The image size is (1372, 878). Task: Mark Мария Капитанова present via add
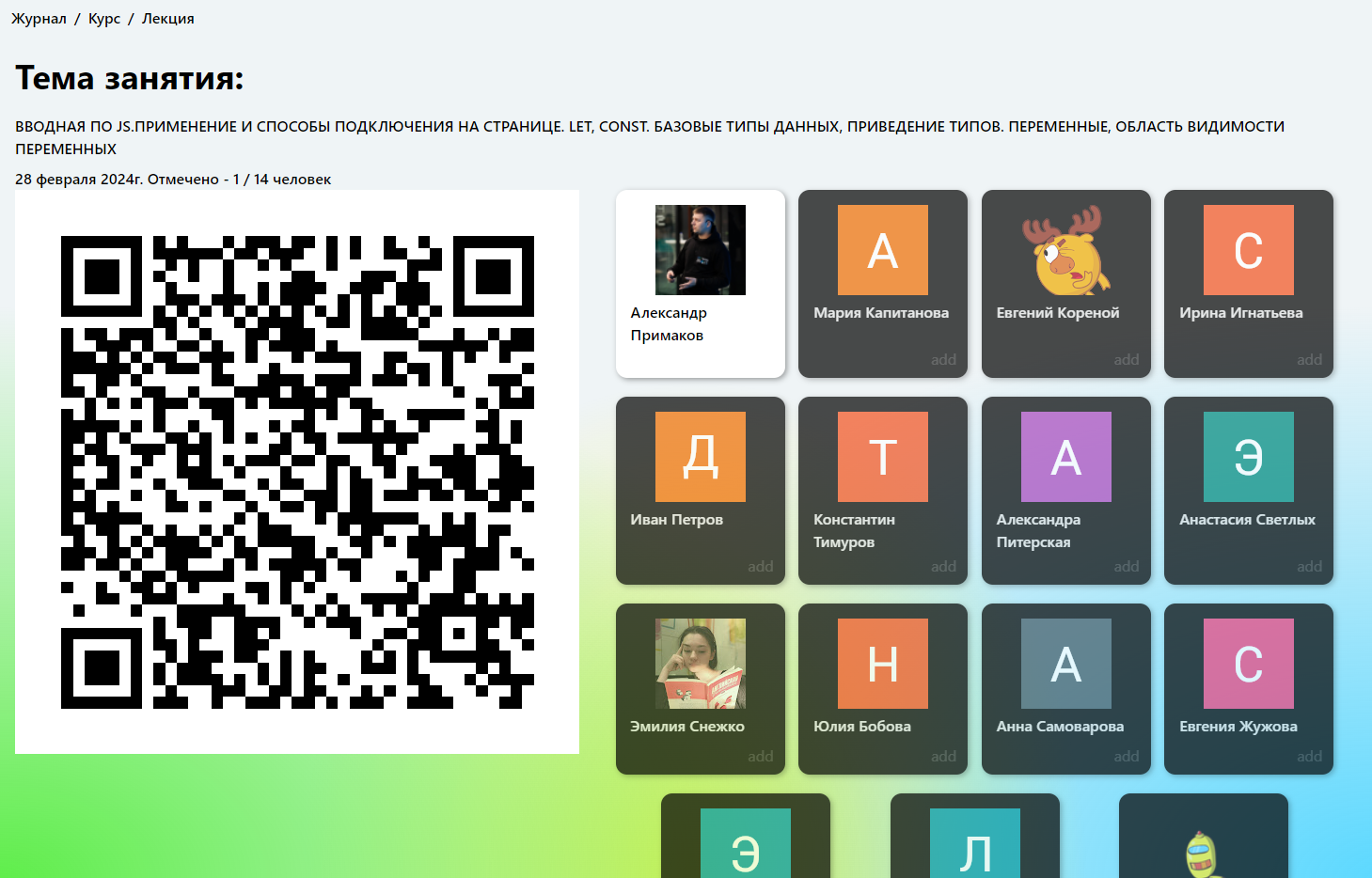pos(943,360)
